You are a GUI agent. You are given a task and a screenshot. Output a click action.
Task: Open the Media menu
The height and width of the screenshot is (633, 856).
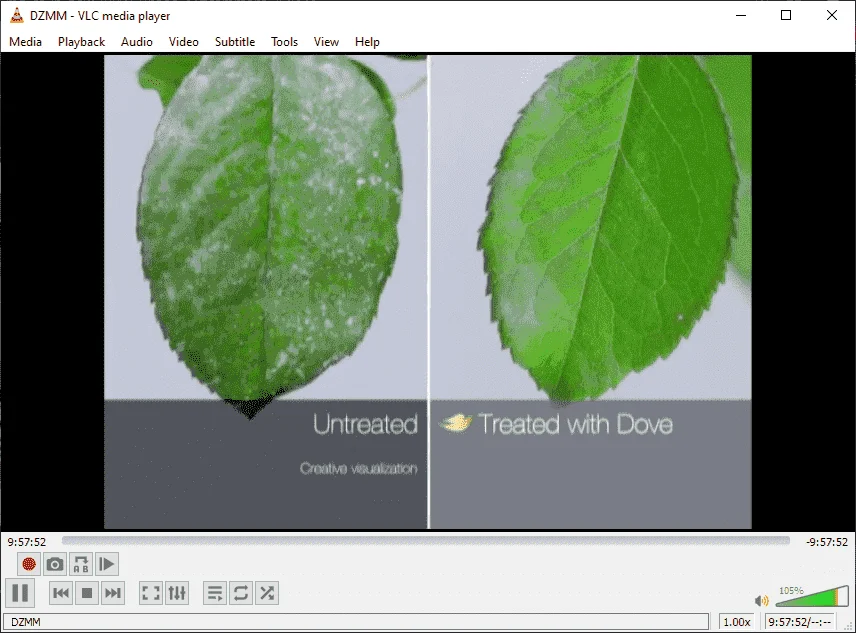click(25, 41)
